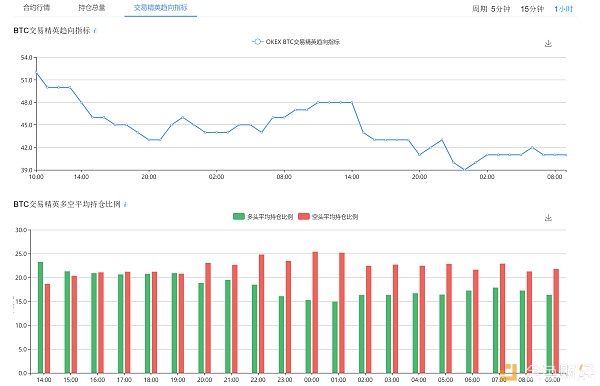Image resolution: width=600 pixels, height=386 pixels.
Task: Click the lowest point on the trend line
Action: [464, 169]
